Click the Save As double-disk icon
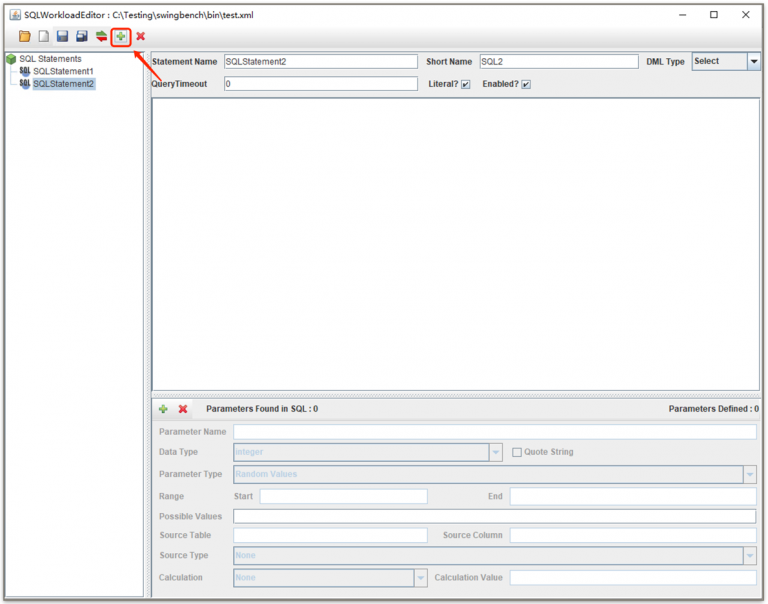The width and height of the screenshot is (768, 604). click(82, 36)
